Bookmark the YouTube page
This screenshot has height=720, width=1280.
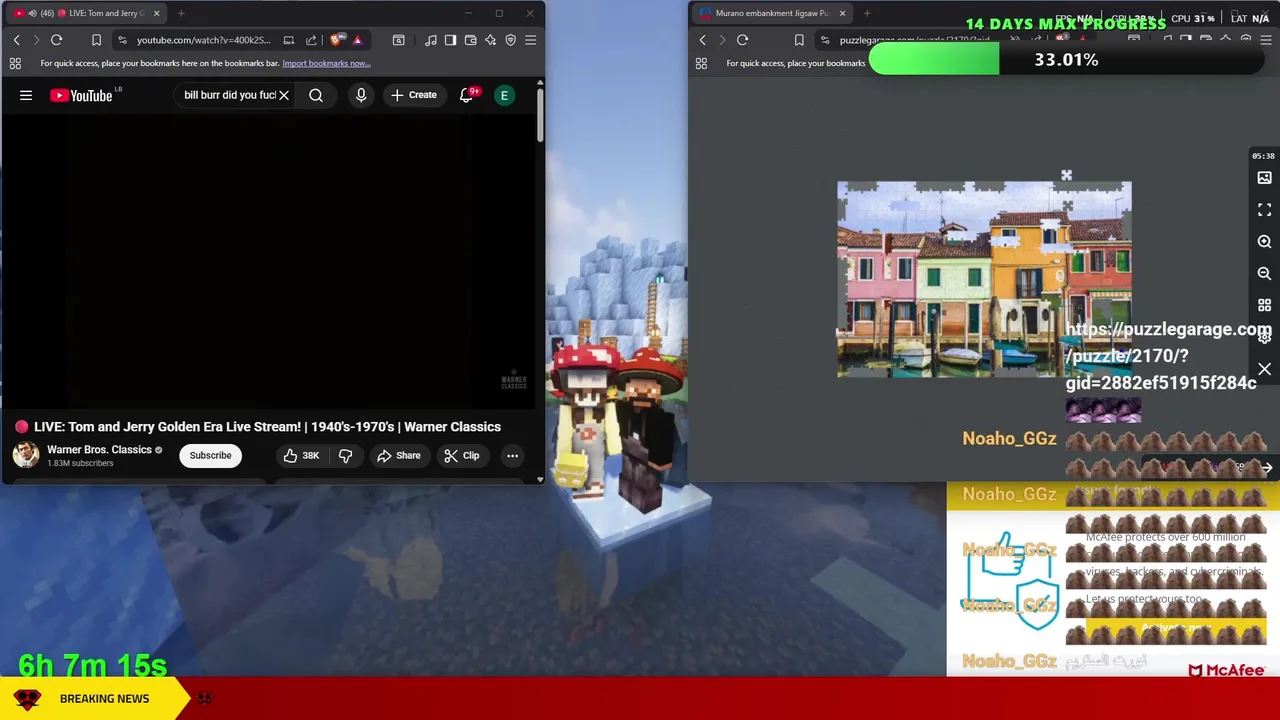(96, 40)
